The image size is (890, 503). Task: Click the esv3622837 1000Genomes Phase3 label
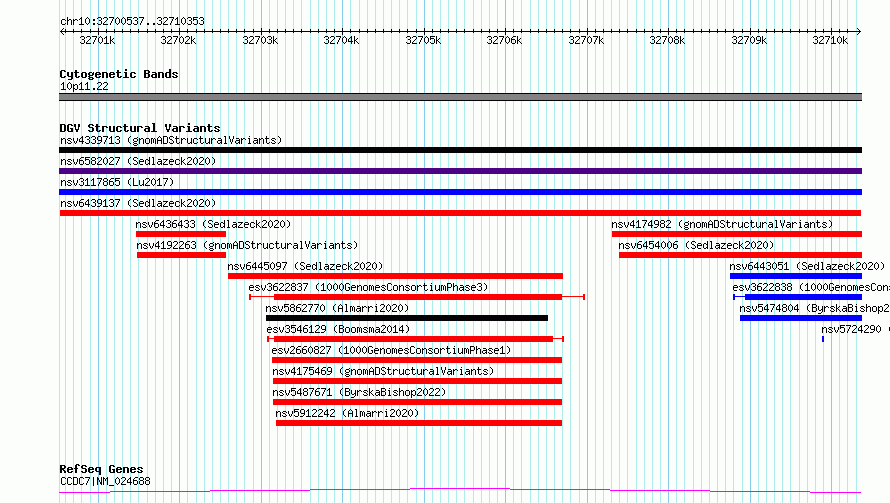[368, 287]
